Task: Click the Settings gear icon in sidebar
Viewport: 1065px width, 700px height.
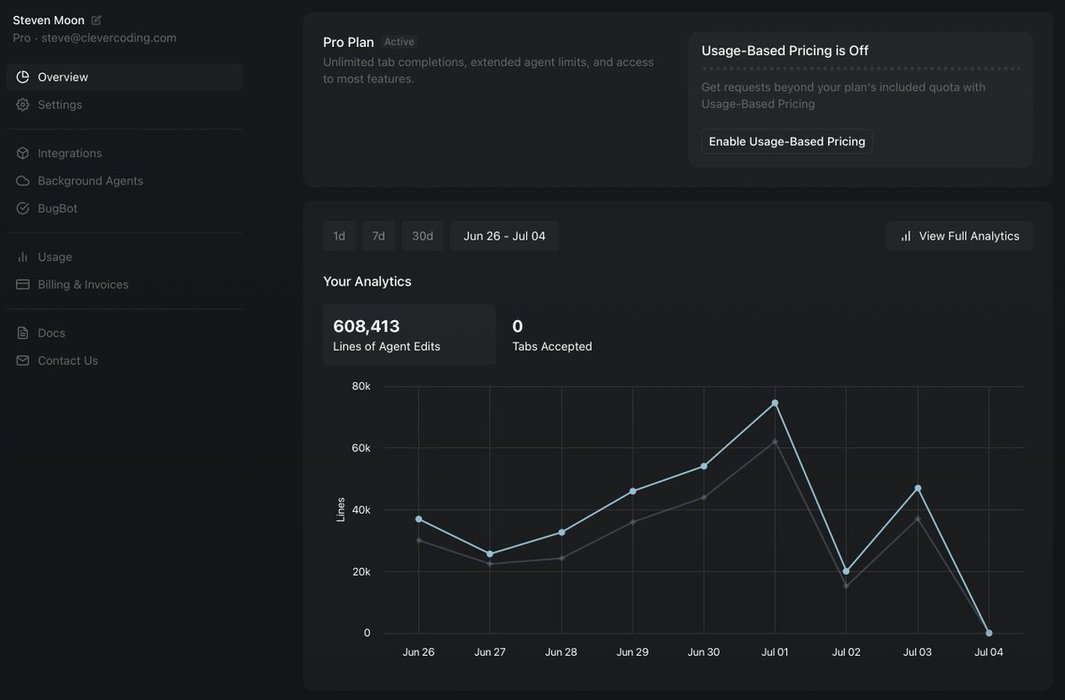Action: (x=23, y=105)
